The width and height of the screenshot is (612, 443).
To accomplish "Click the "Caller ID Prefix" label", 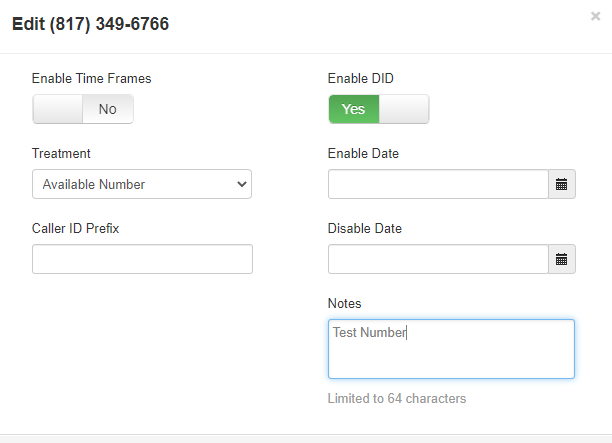I will tap(76, 228).
